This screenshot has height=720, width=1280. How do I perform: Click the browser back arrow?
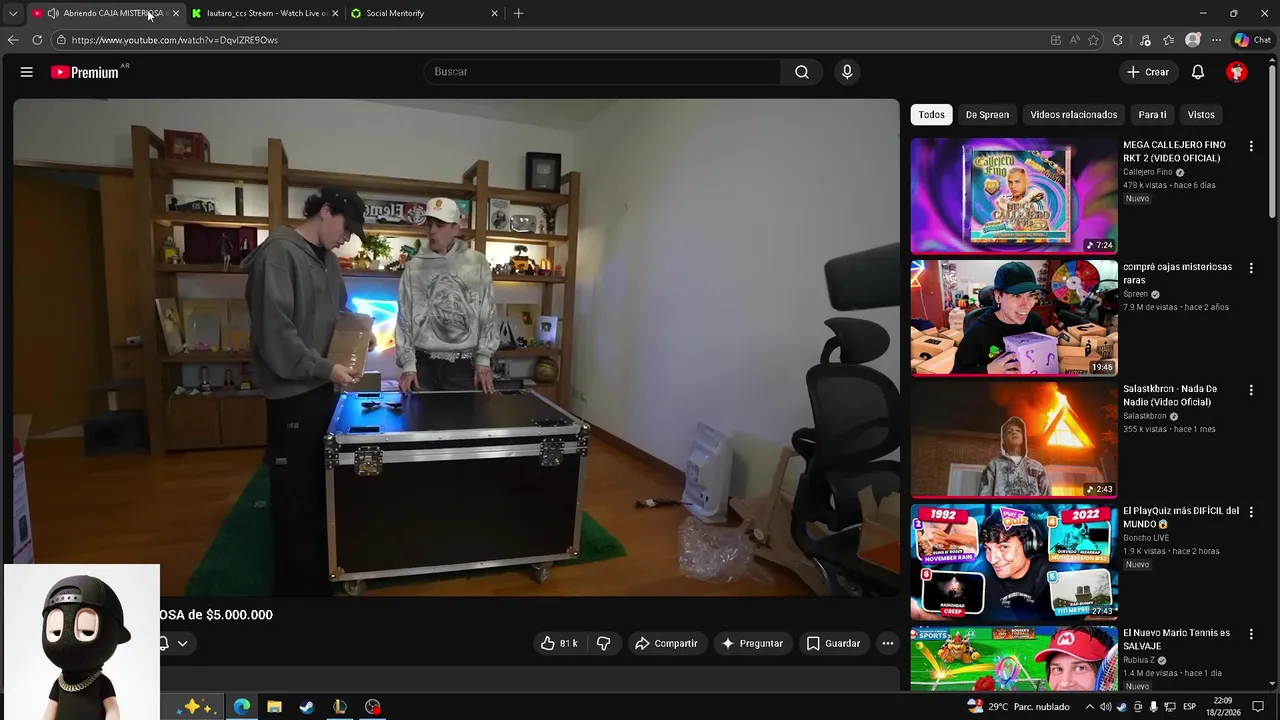pyautogui.click(x=13, y=40)
